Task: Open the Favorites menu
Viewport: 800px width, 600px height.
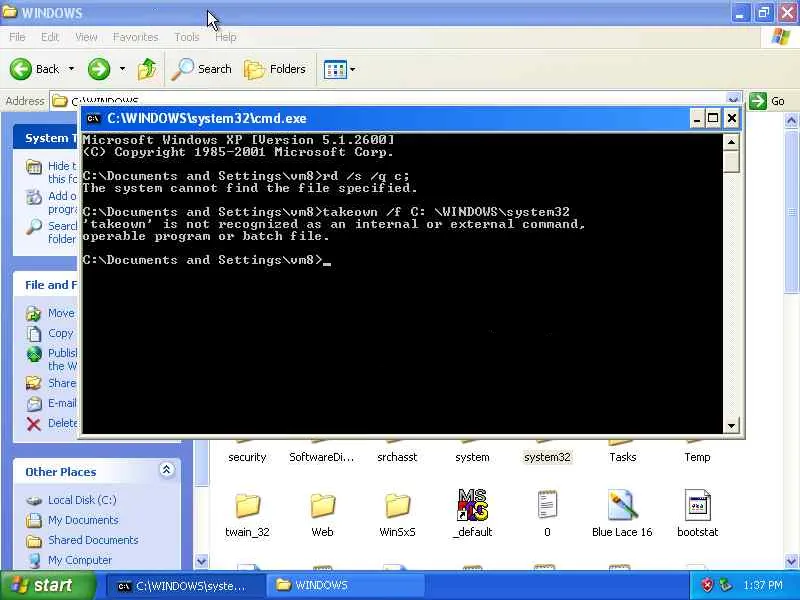Action: pyautogui.click(x=136, y=37)
